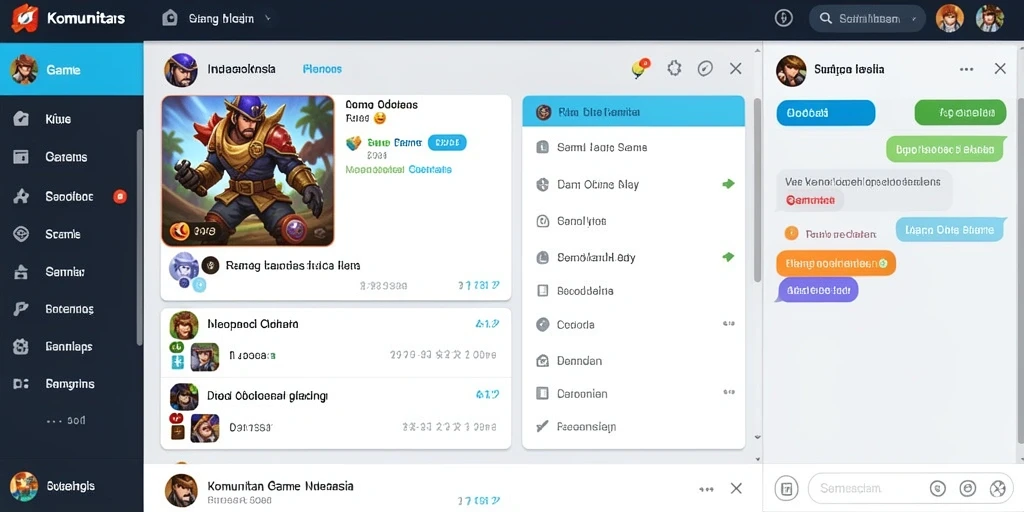Open the emoji picker in the message box

(x=967, y=488)
